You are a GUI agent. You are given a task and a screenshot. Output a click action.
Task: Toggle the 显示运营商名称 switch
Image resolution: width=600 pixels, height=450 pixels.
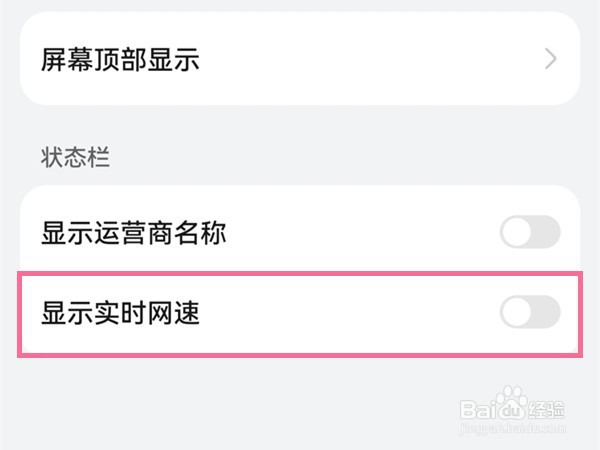(x=530, y=234)
